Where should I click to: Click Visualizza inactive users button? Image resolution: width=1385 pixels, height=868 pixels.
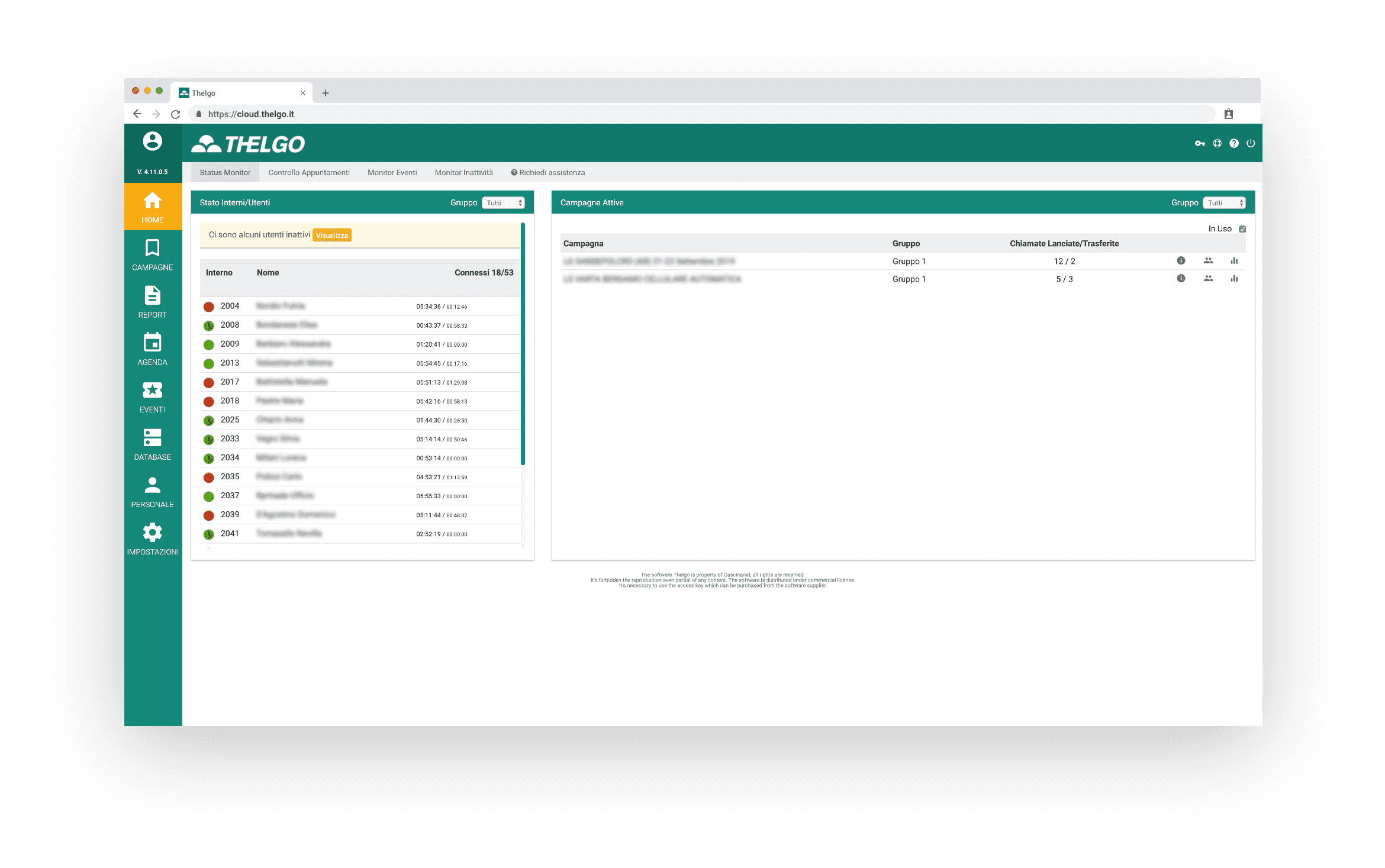(330, 234)
